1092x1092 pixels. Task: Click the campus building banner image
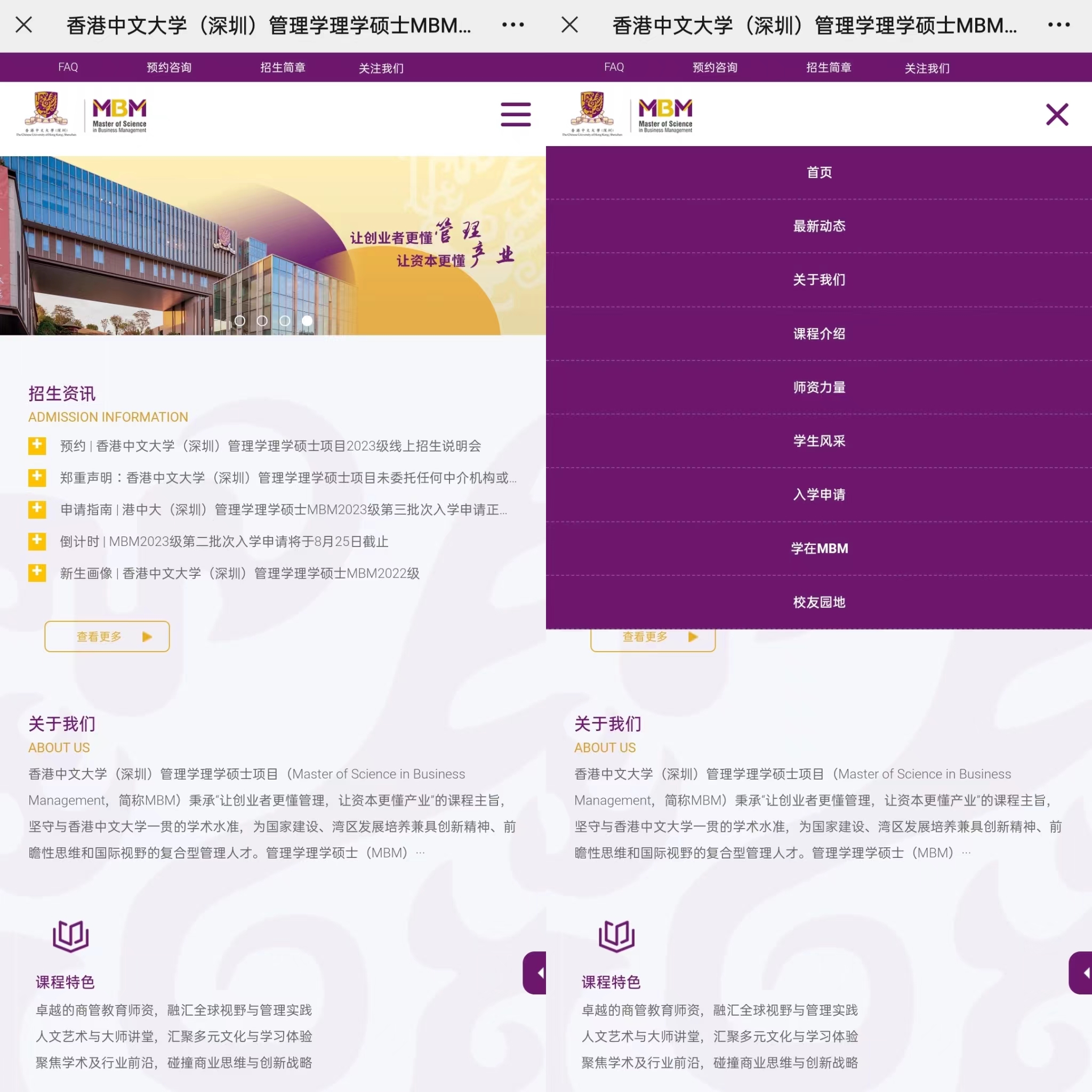(x=170, y=237)
